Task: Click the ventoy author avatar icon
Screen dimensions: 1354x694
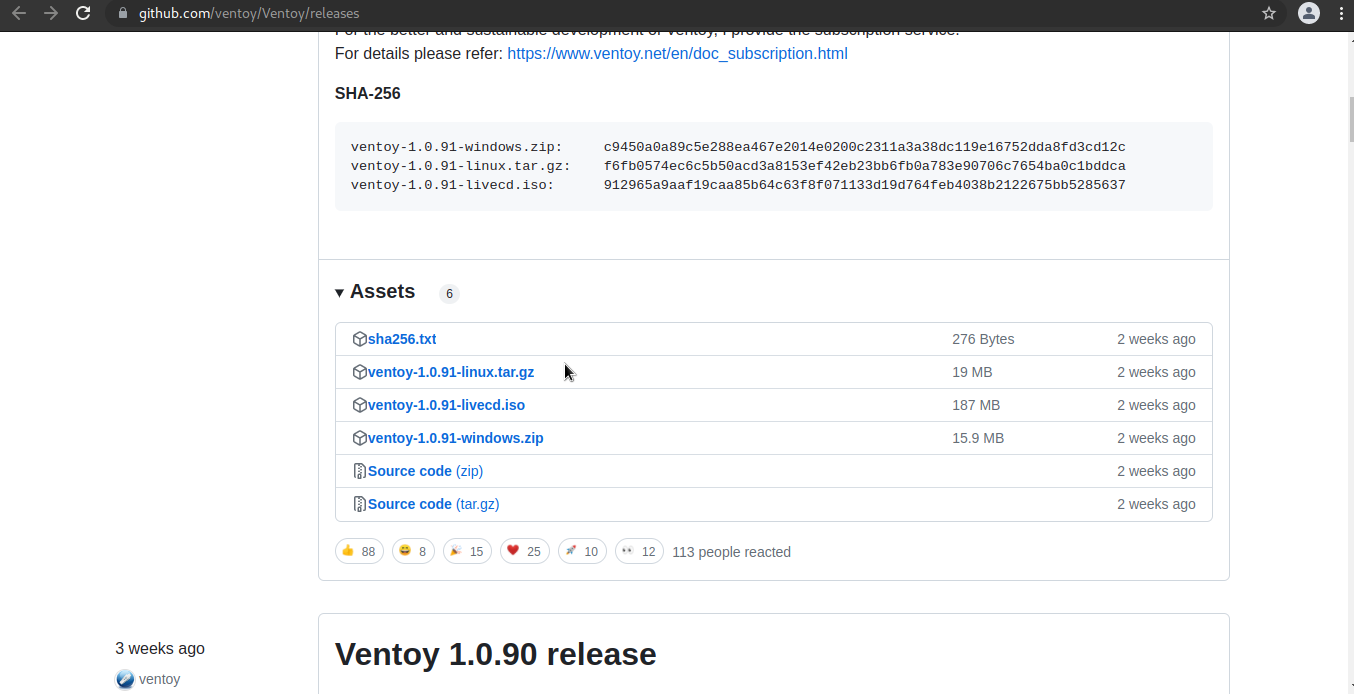Action: tap(125, 679)
